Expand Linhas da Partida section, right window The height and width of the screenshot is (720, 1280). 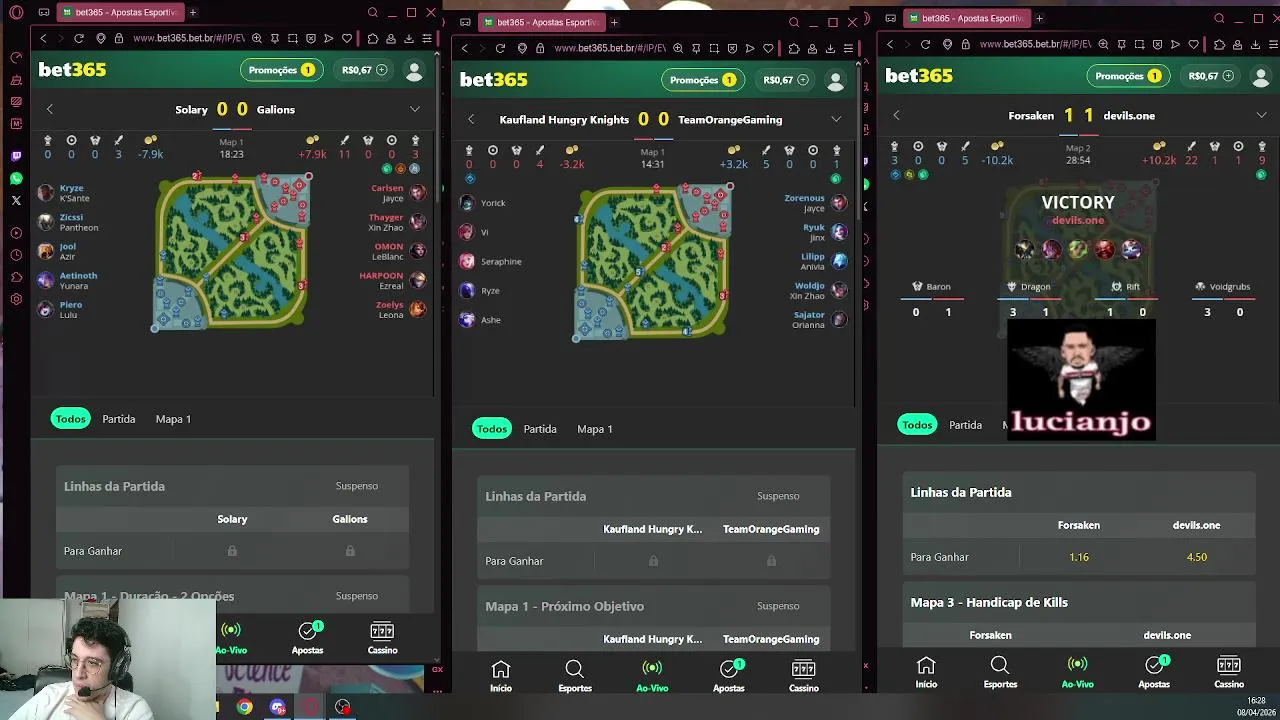tap(1078, 492)
